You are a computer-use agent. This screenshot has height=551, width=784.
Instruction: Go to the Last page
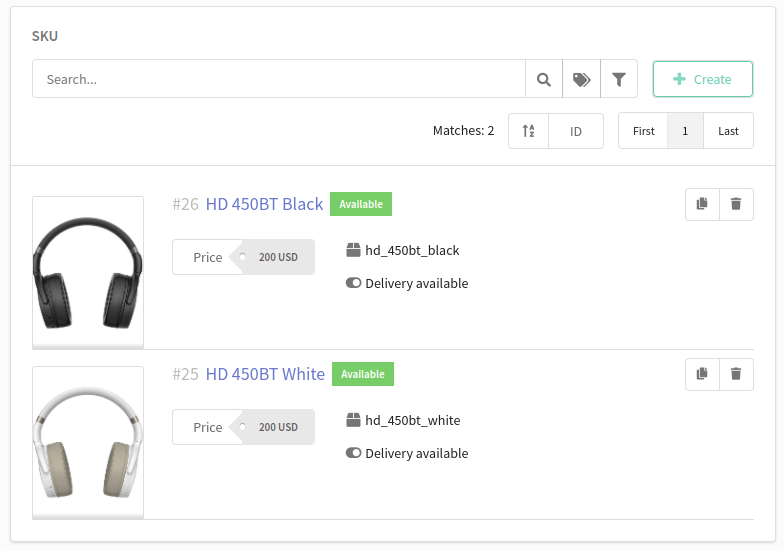(728, 131)
